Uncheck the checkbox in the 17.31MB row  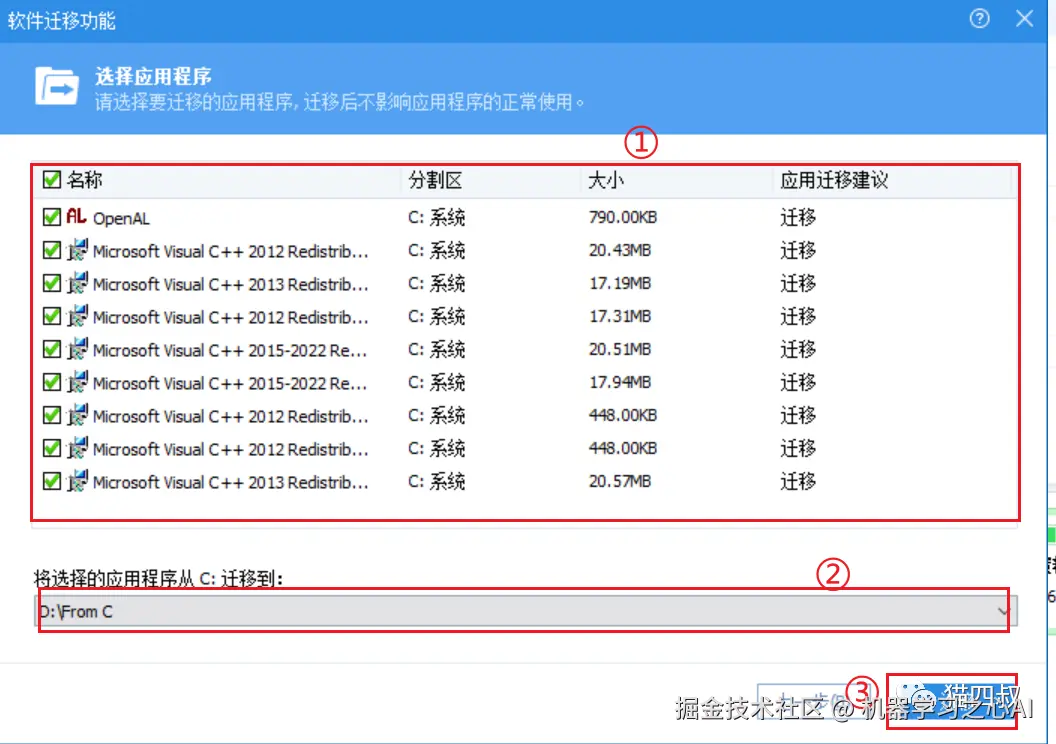tap(52, 316)
